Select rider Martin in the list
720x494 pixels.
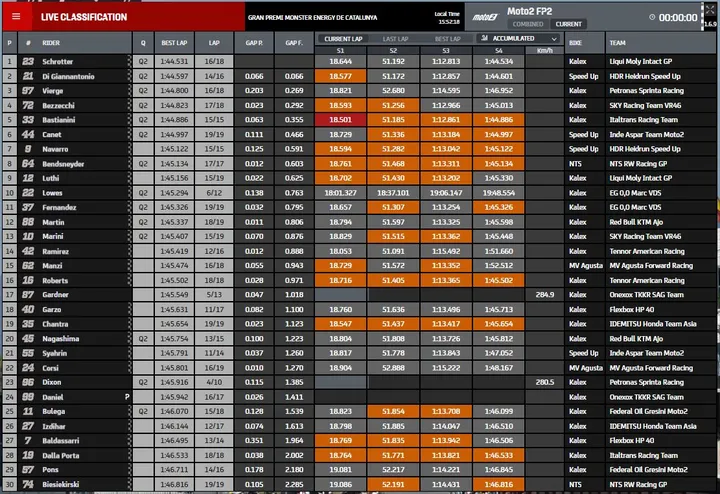coord(53,222)
